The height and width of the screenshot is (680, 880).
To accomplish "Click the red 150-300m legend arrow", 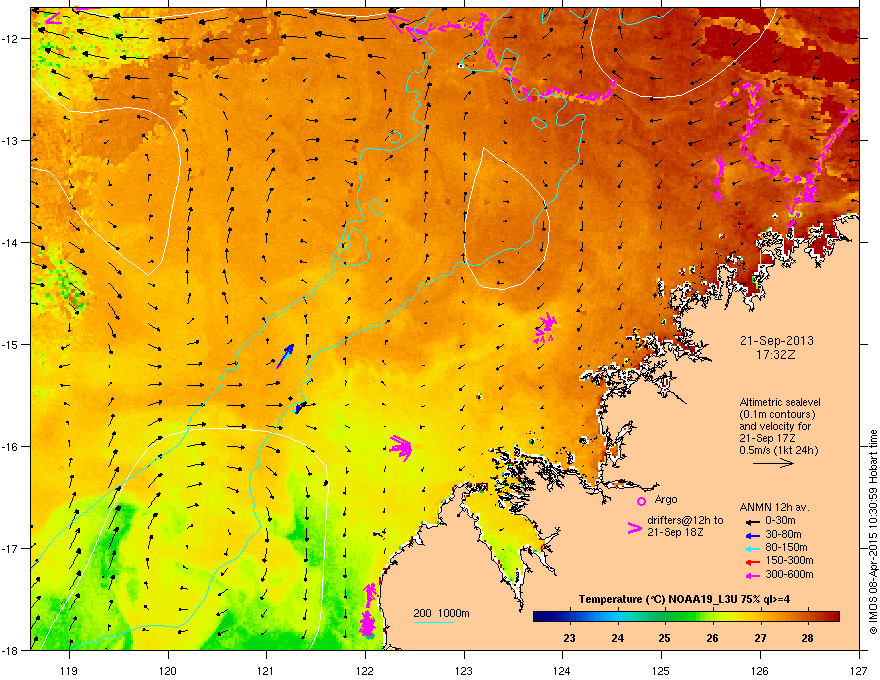I will pyautogui.click(x=753, y=561).
